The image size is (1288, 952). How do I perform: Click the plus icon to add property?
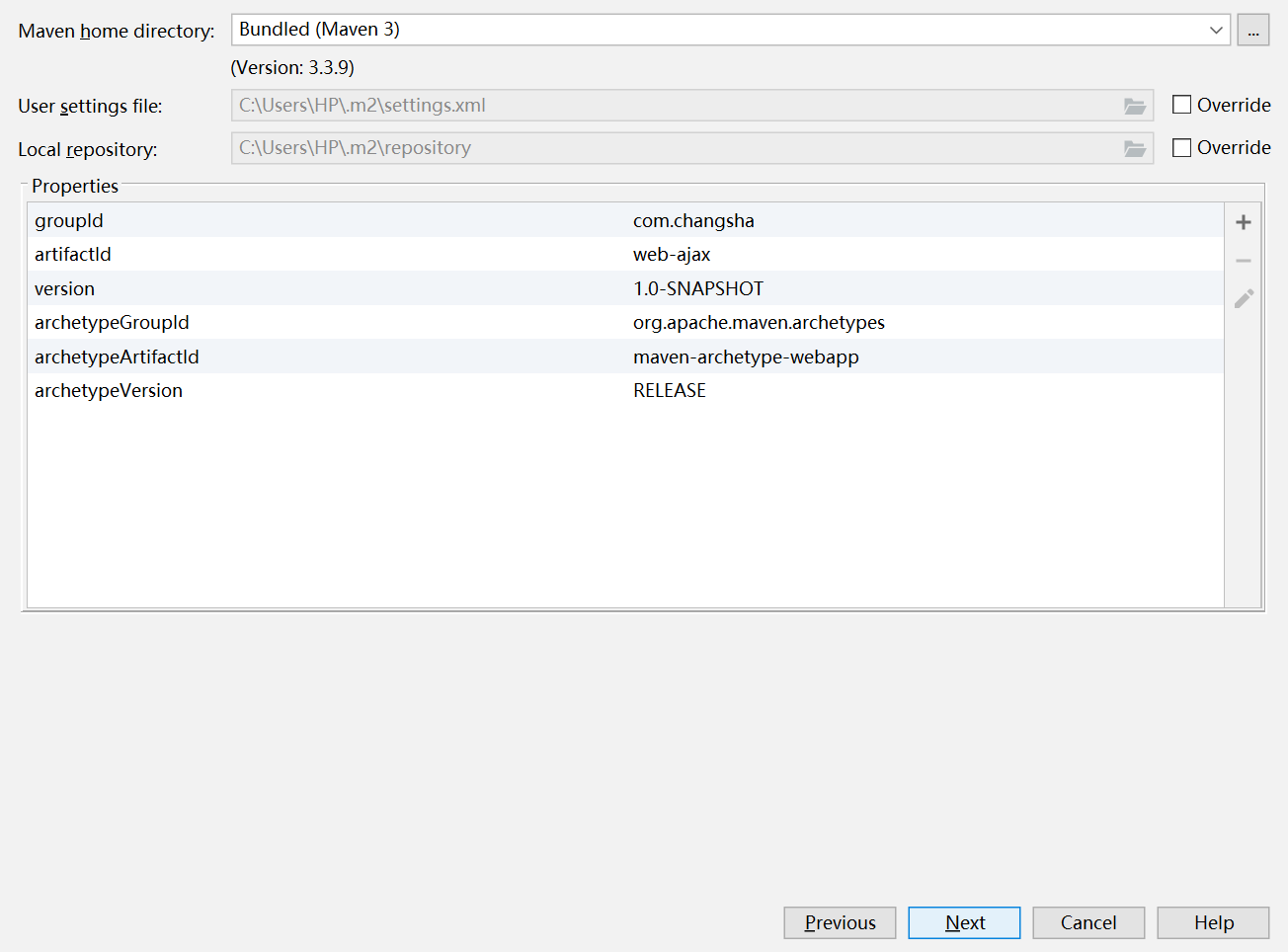1244,222
